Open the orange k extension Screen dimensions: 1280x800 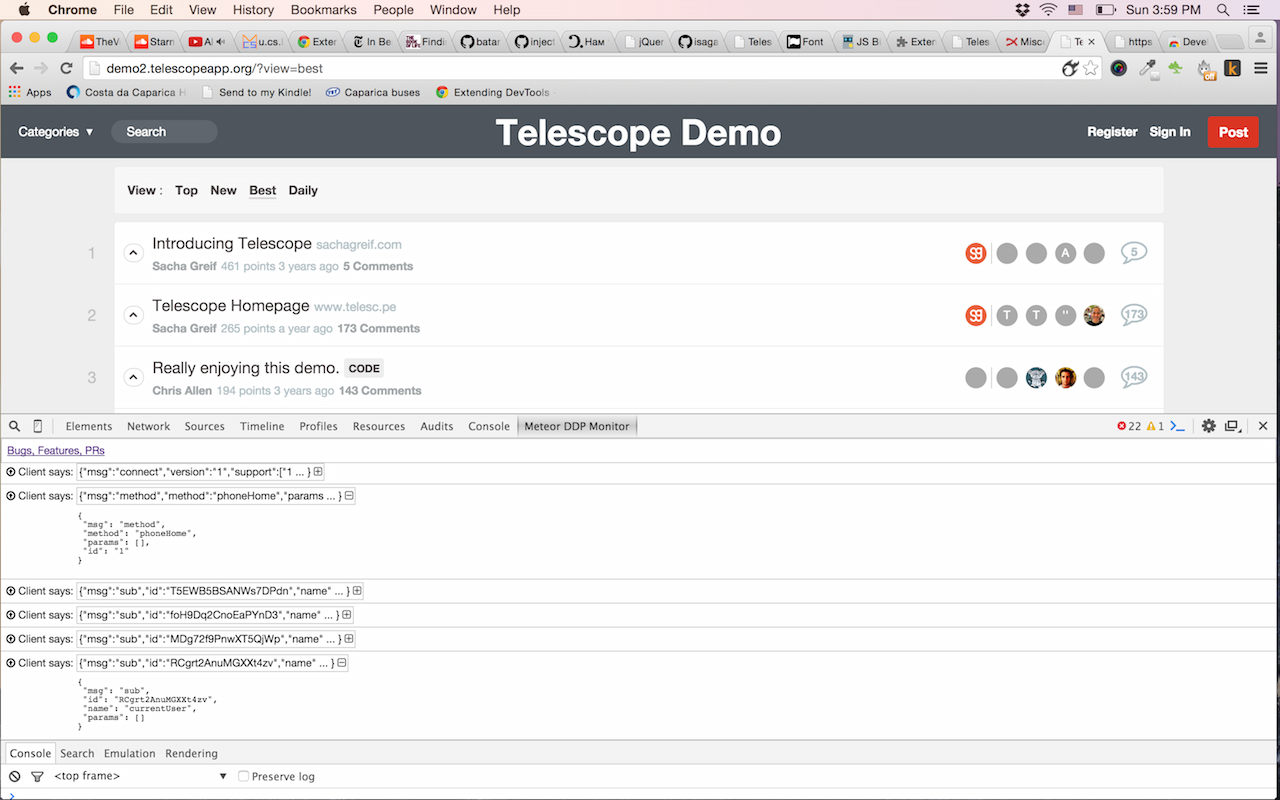(1233, 68)
